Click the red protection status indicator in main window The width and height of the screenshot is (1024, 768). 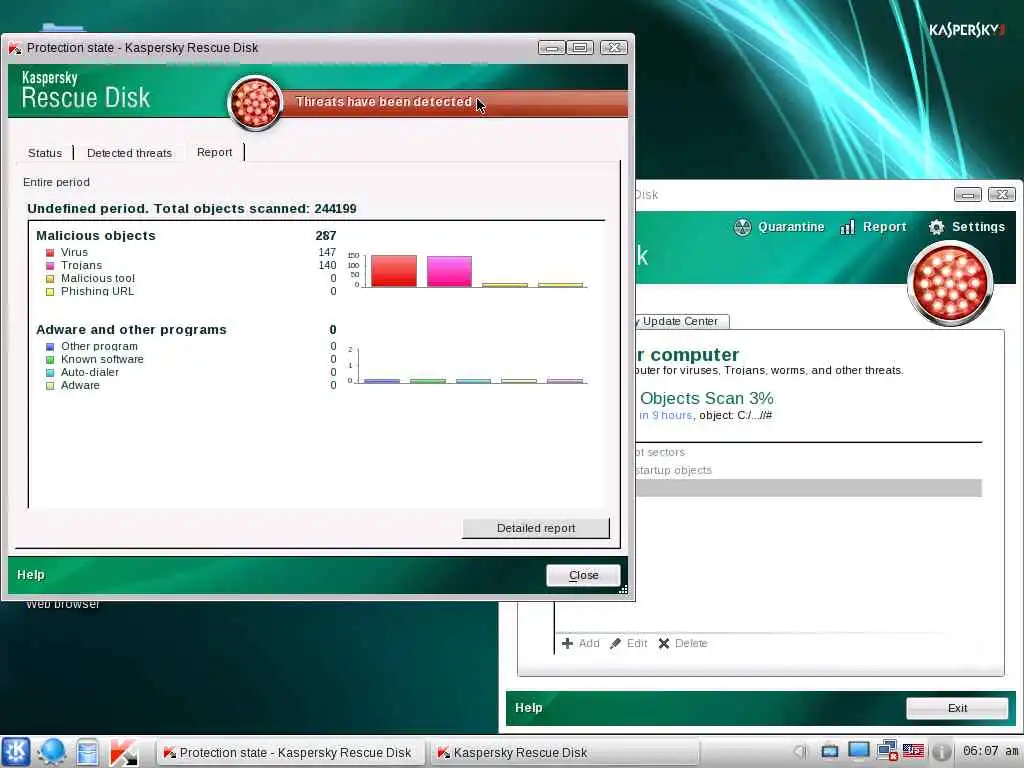pyautogui.click(x=950, y=283)
